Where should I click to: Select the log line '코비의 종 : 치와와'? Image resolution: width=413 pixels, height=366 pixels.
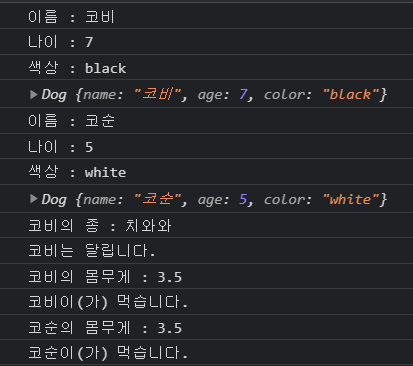point(100,226)
